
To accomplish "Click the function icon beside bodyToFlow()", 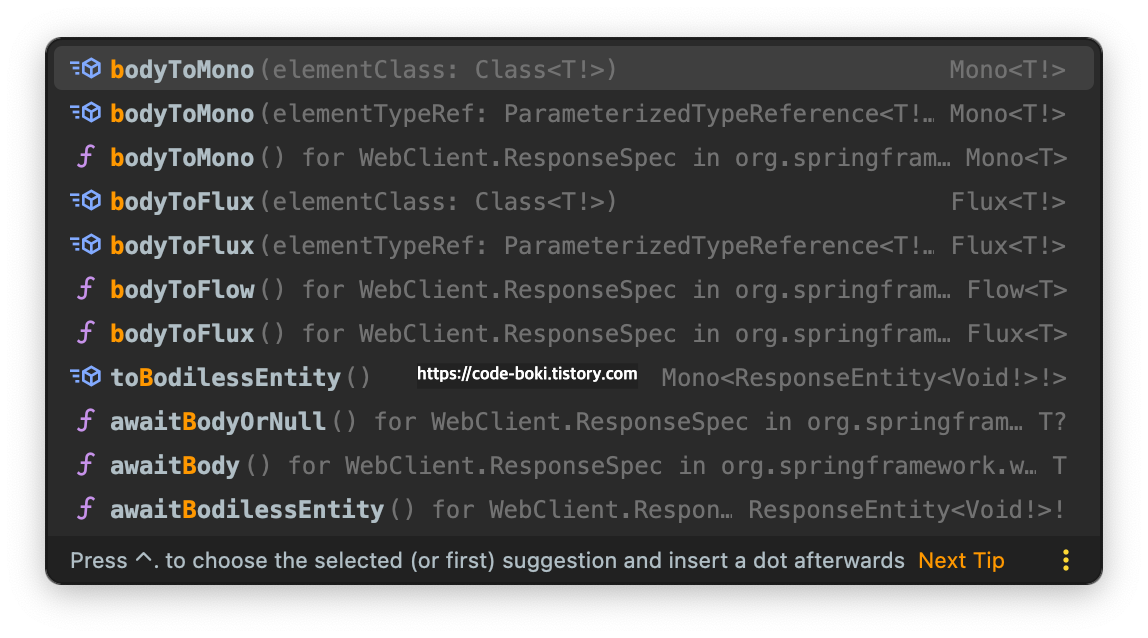I will (x=86, y=289).
